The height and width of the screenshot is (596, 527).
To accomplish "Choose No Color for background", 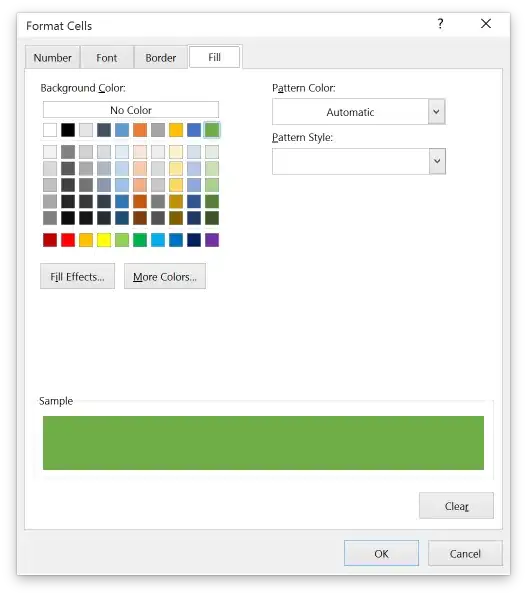I will [x=131, y=110].
